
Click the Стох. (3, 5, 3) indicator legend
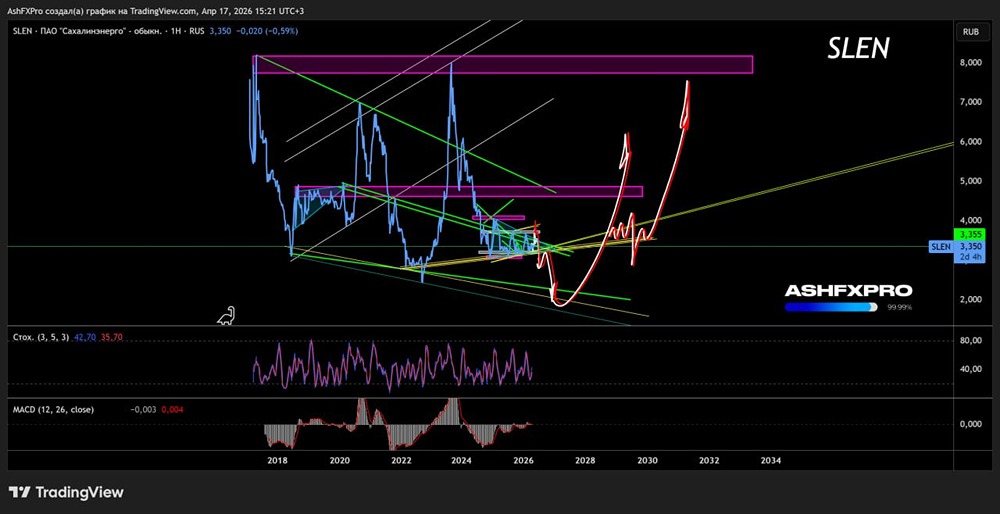coord(40,337)
